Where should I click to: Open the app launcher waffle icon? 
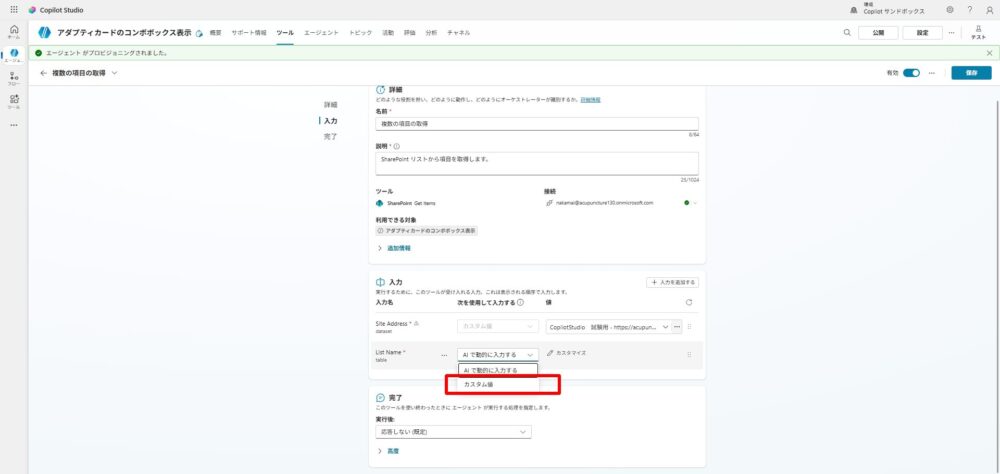pos(13,10)
